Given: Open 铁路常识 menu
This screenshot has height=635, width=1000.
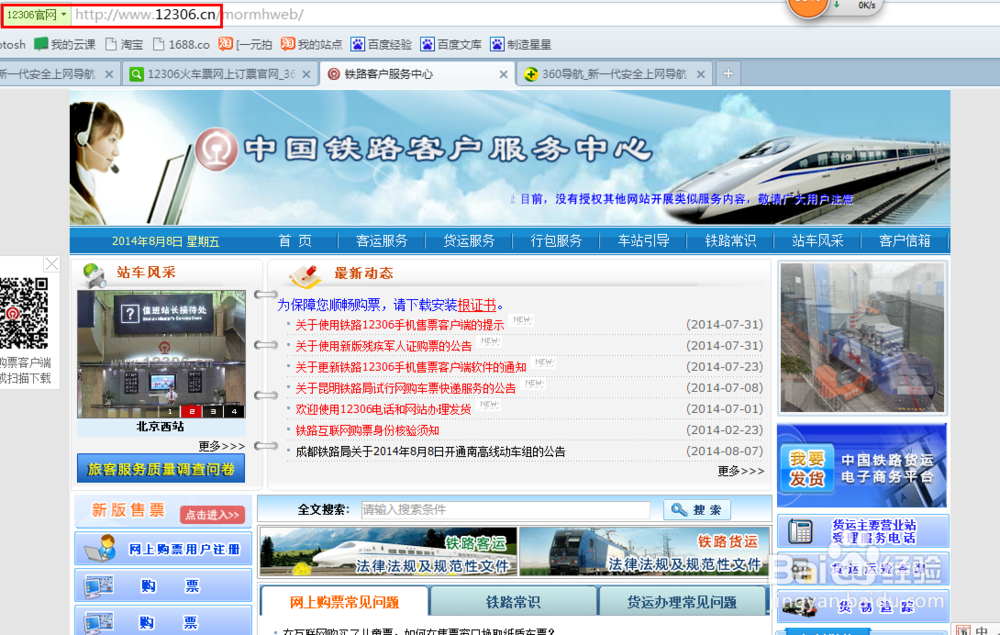Looking at the screenshot, I should tap(730, 241).
